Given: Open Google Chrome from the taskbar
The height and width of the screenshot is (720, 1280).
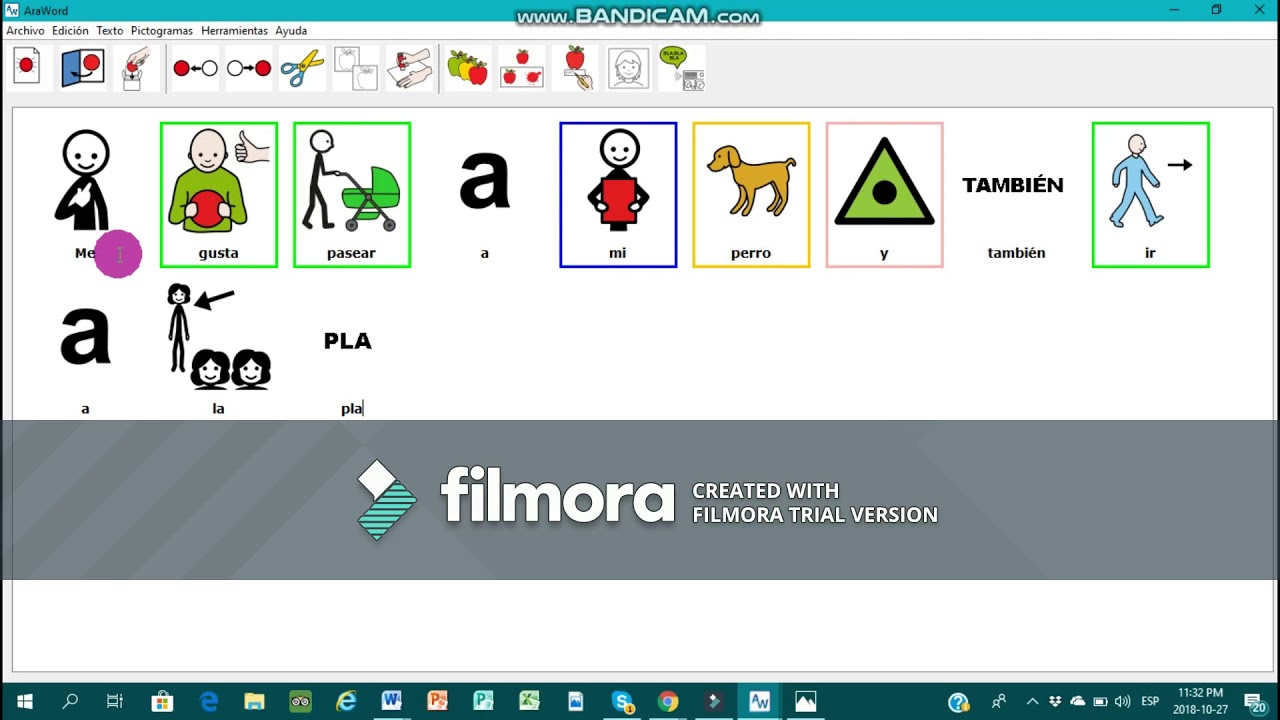Looking at the screenshot, I should 668,701.
